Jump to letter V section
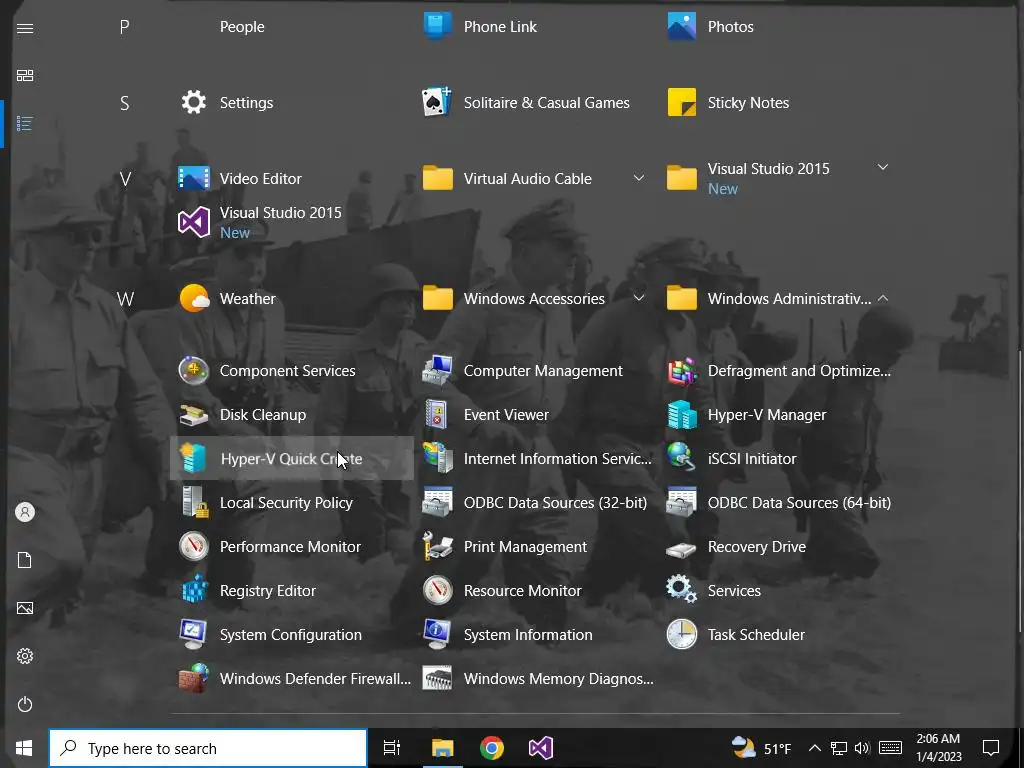The width and height of the screenshot is (1024, 768). click(125, 179)
